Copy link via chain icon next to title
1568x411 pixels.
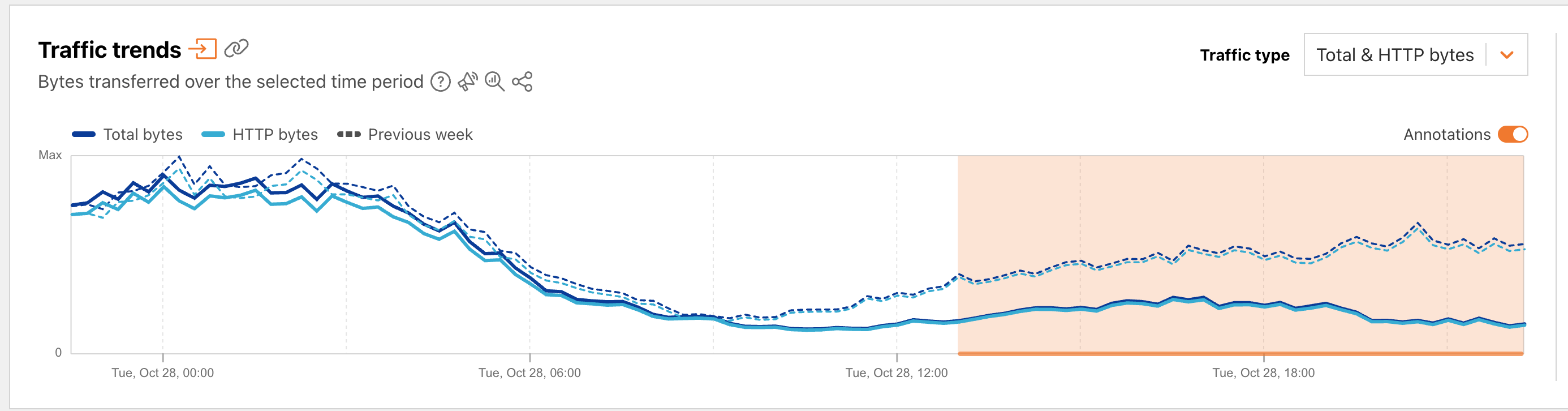tap(236, 48)
